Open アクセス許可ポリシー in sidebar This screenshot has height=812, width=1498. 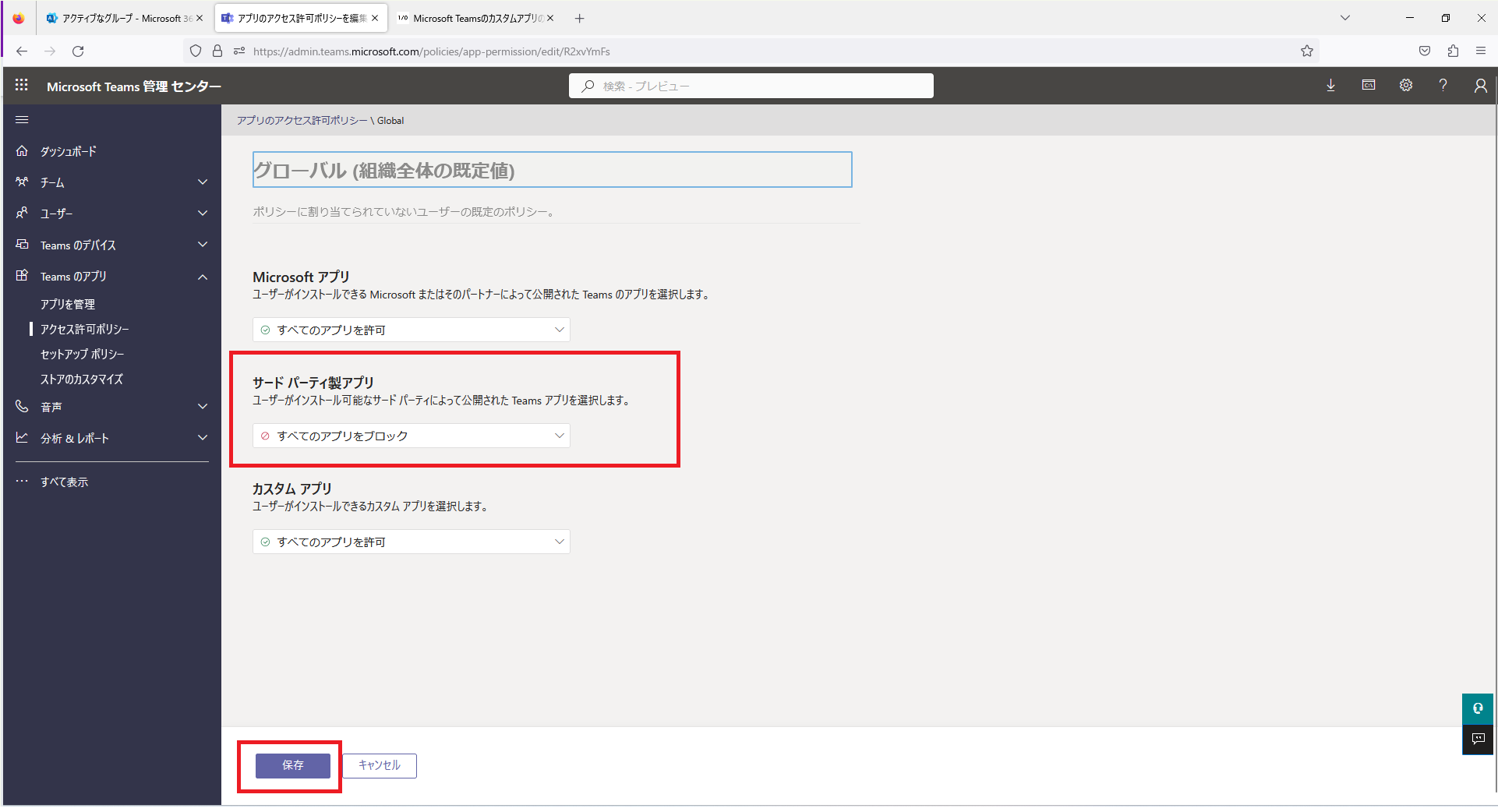tap(85, 329)
